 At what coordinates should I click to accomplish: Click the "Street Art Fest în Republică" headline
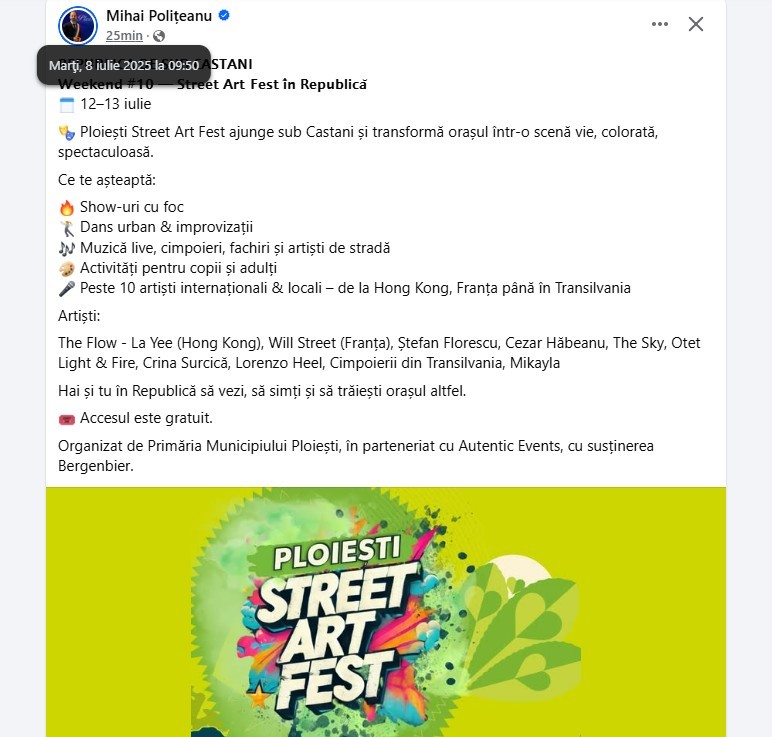click(272, 84)
